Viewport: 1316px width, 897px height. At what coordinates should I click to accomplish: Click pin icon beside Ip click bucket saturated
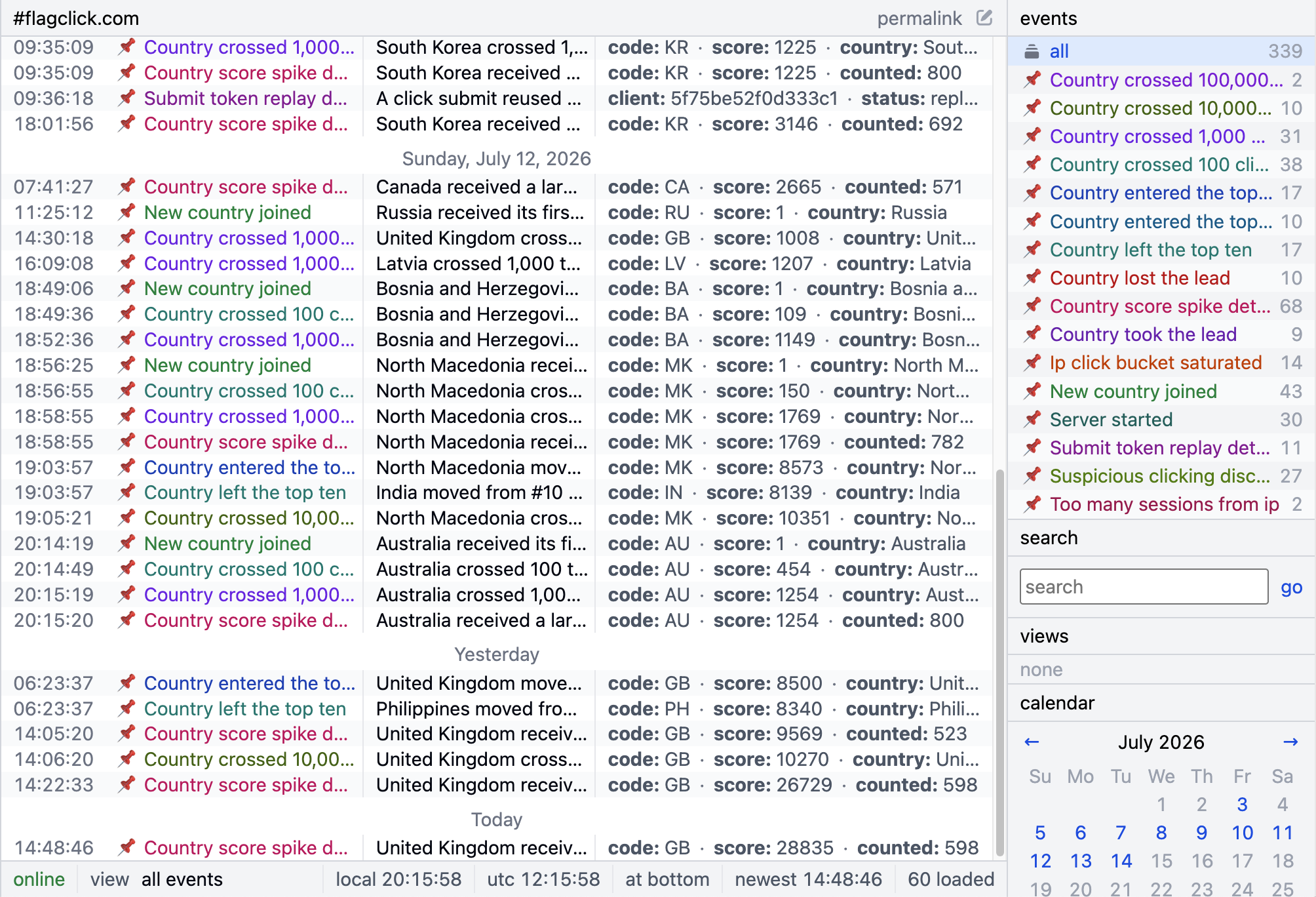(x=1033, y=362)
